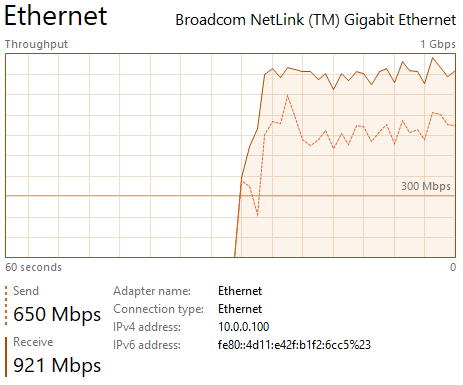Screen dimensions: 463x385
Task: Click the Receive label text
Action: tap(33, 342)
